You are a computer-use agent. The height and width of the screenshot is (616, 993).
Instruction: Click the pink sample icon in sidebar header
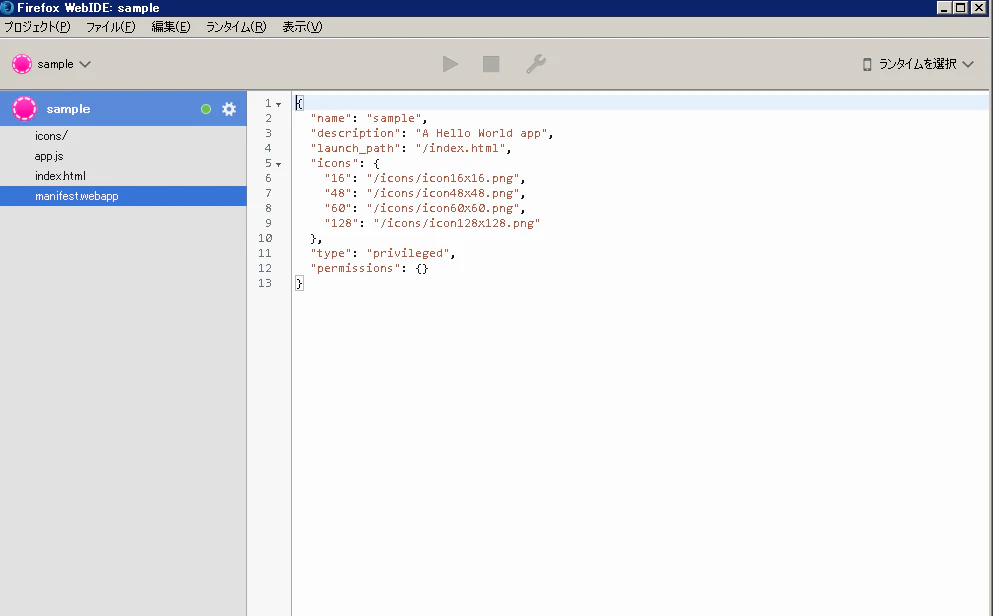(x=25, y=109)
